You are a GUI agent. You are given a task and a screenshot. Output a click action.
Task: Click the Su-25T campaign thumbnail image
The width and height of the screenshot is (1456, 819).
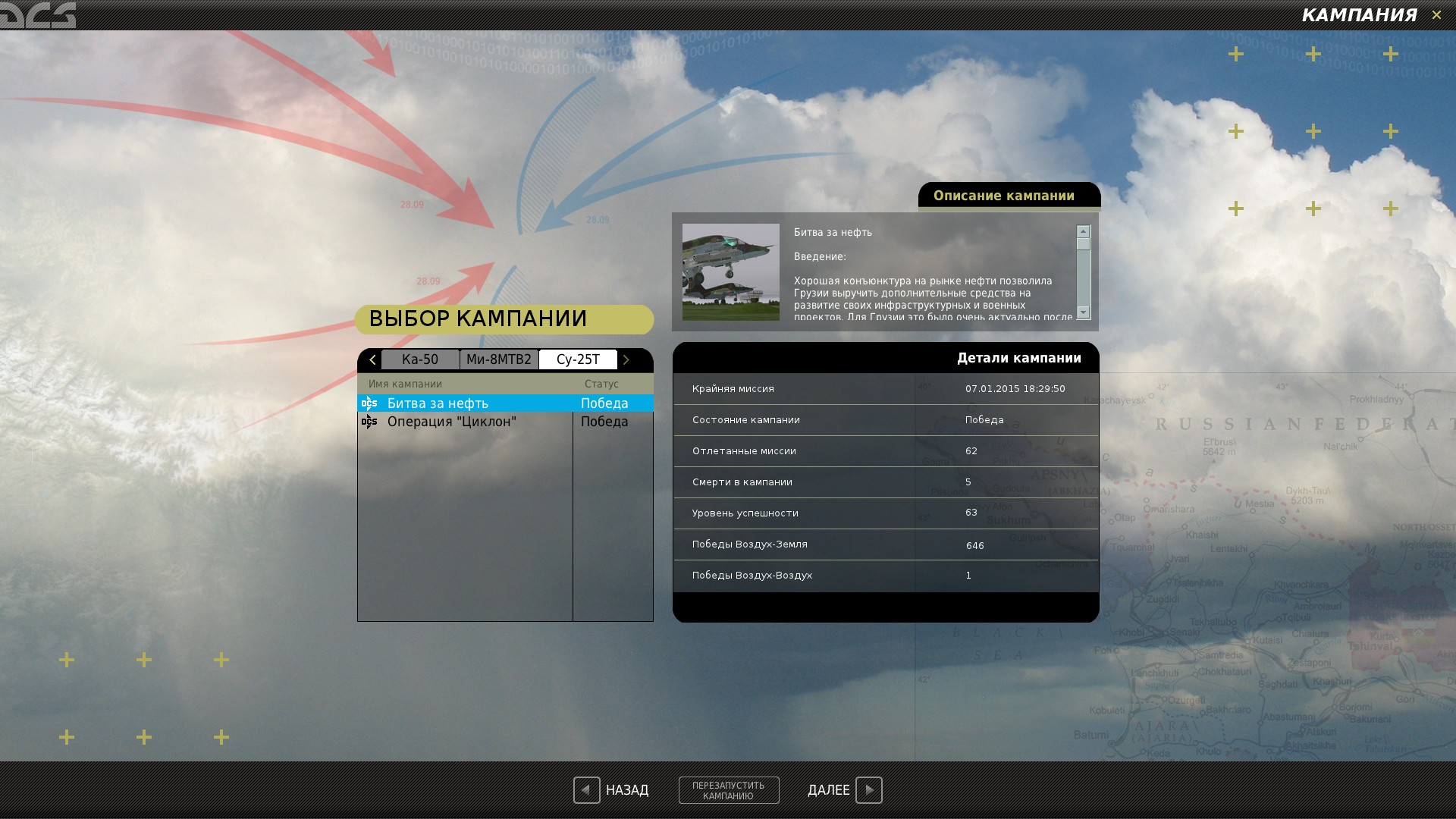(x=731, y=271)
